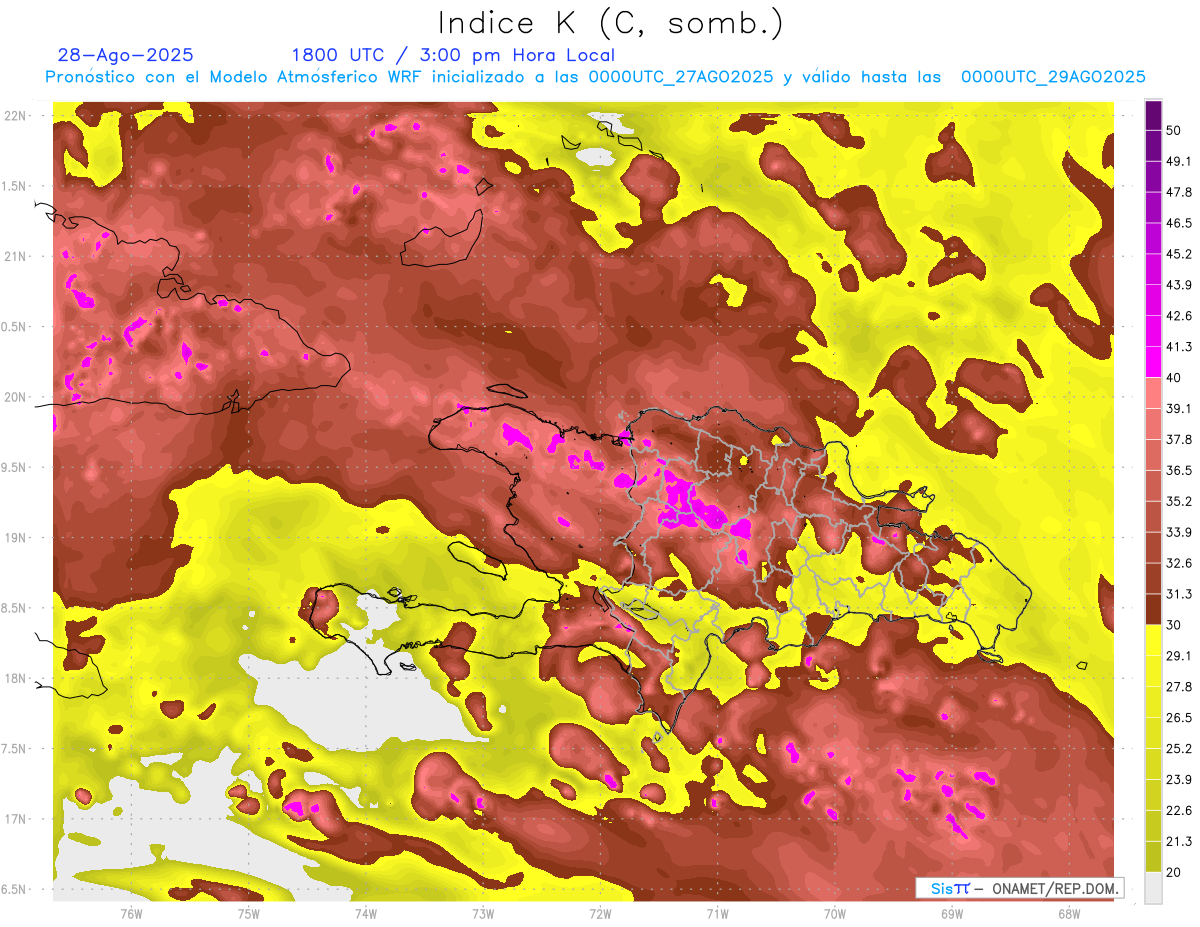Viewport: 1200px width, 927px height.
Task: Click the 8.5N latitude tick label
Action: pos(15,608)
